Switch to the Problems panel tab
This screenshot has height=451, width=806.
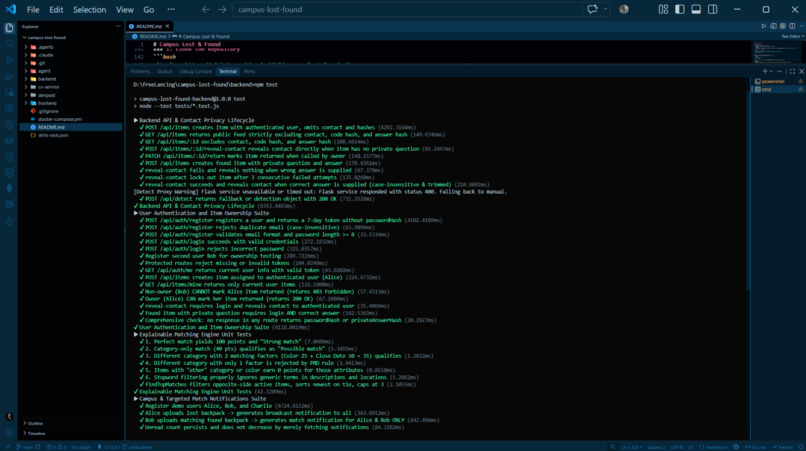[x=140, y=71]
